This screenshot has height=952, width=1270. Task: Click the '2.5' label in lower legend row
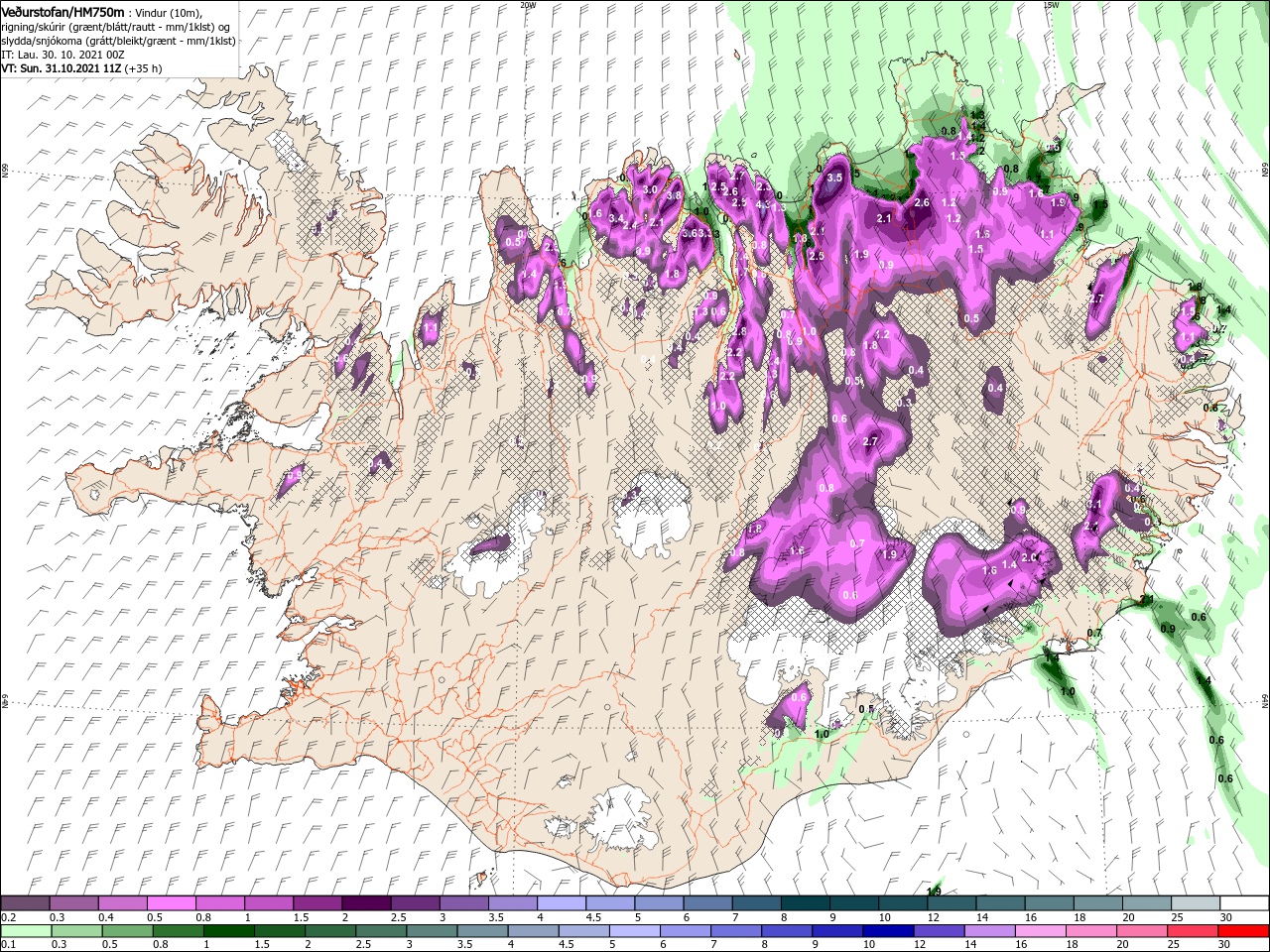(x=363, y=945)
